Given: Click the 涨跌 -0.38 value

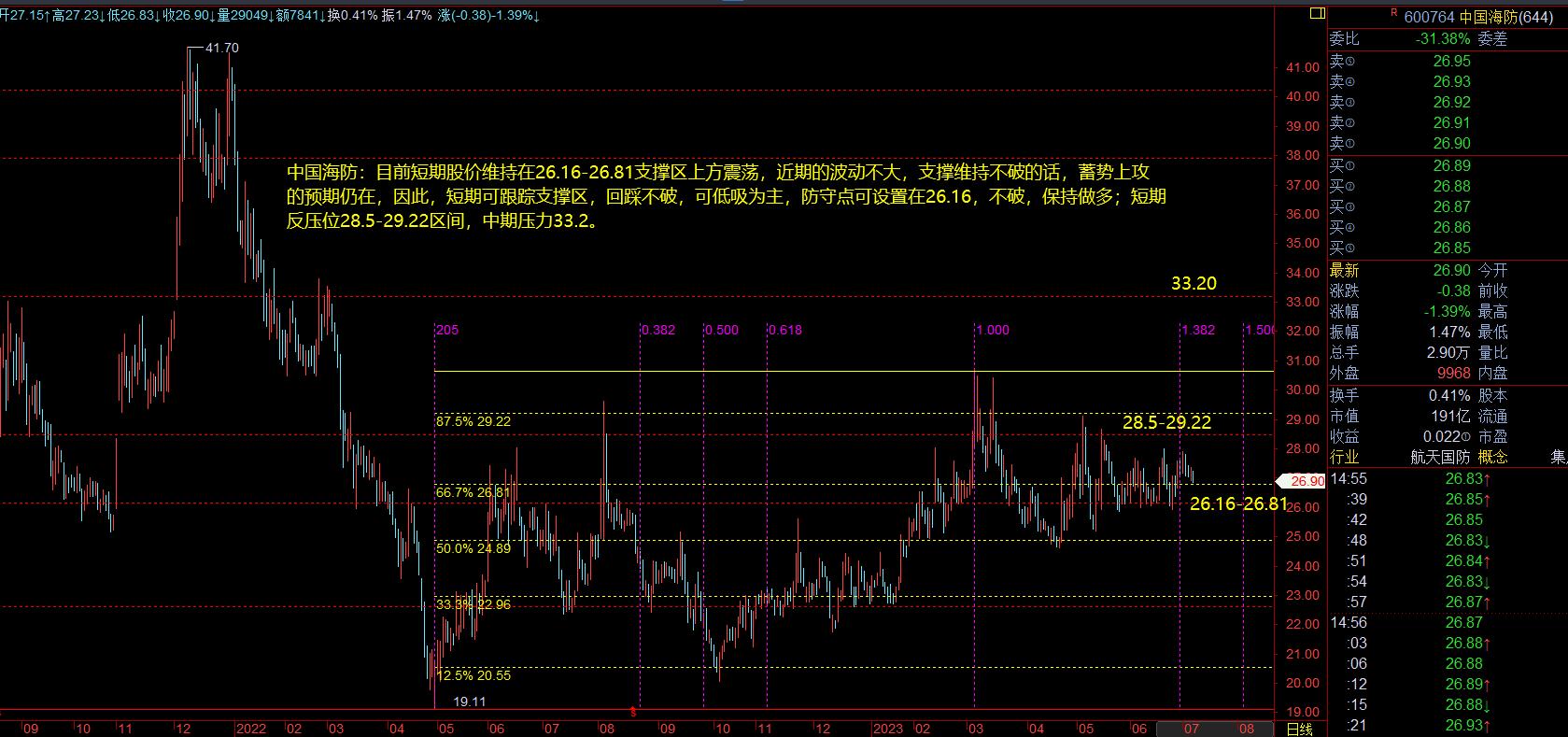Looking at the screenshot, I should pos(1453,291).
